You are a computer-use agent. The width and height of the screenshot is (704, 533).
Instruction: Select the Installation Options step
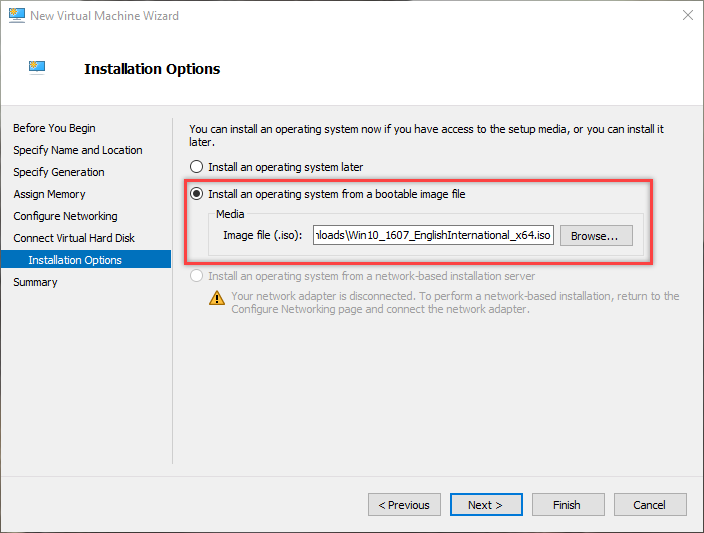click(75, 260)
